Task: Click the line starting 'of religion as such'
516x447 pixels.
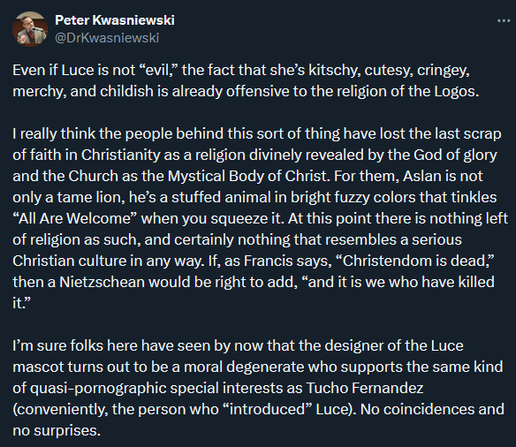Action: pos(237,240)
